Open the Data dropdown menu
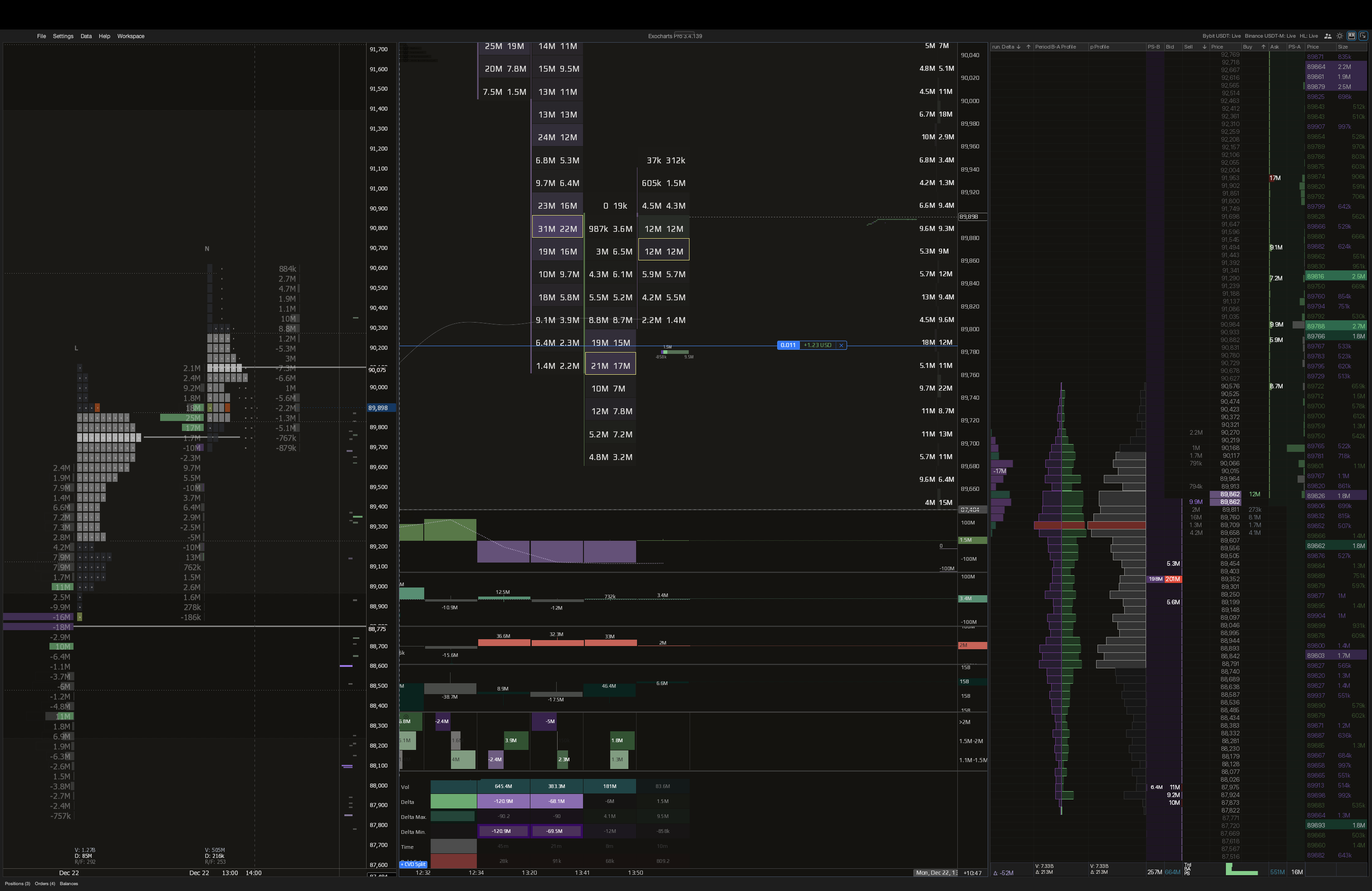The height and width of the screenshot is (891, 1372). [86, 36]
